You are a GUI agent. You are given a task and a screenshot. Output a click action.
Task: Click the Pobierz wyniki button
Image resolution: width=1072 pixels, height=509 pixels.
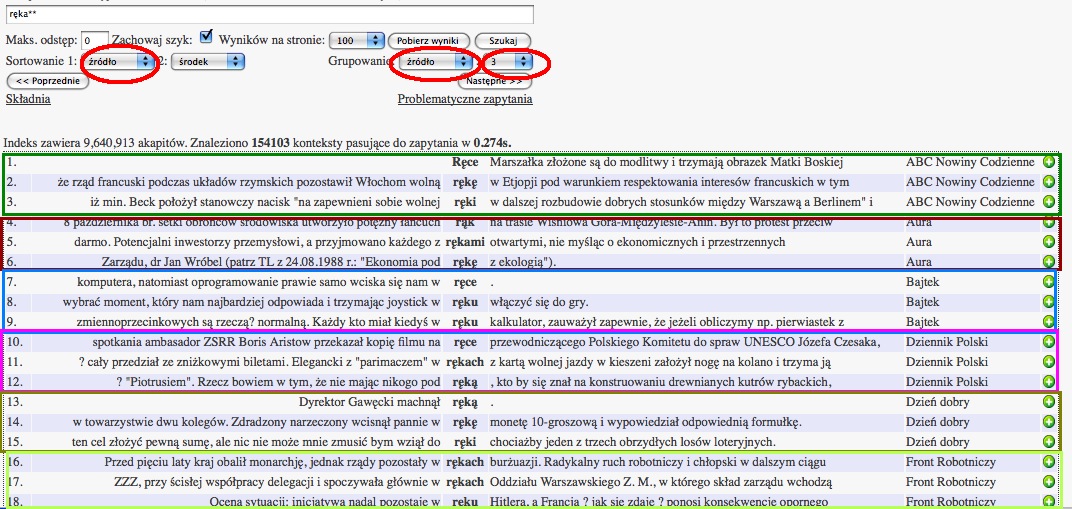point(428,40)
